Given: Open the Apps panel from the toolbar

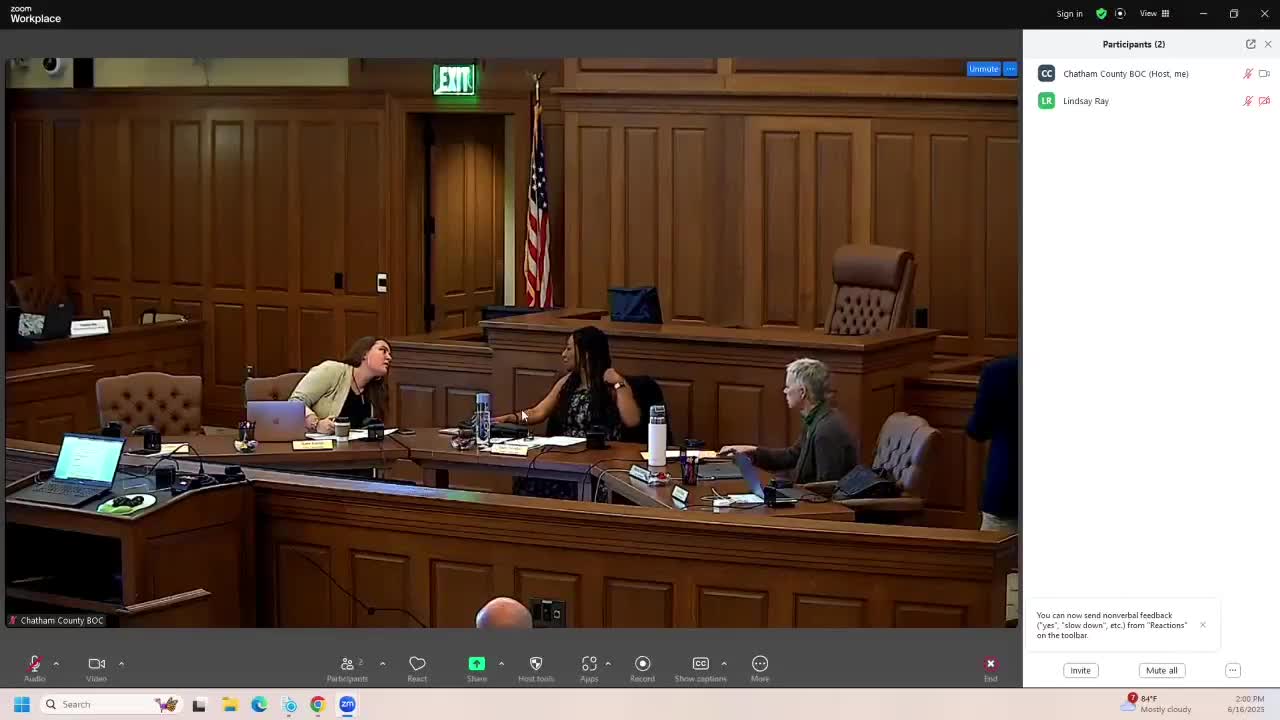Looking at the screenshot, I should tap(589, 668).
